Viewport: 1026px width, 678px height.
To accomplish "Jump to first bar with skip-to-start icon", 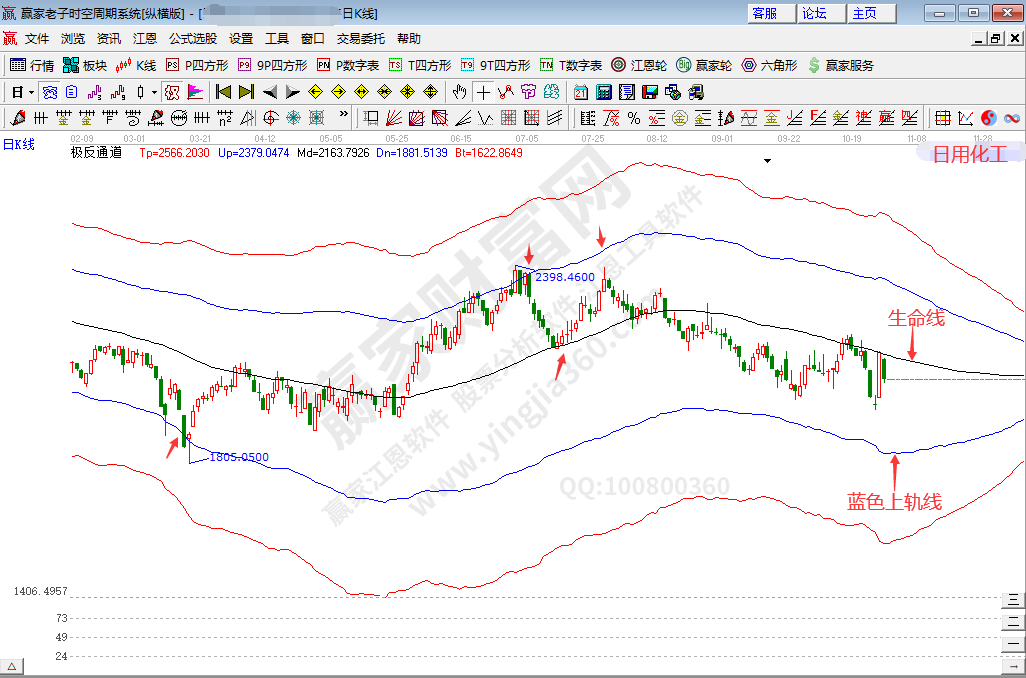I will point(223,92).
